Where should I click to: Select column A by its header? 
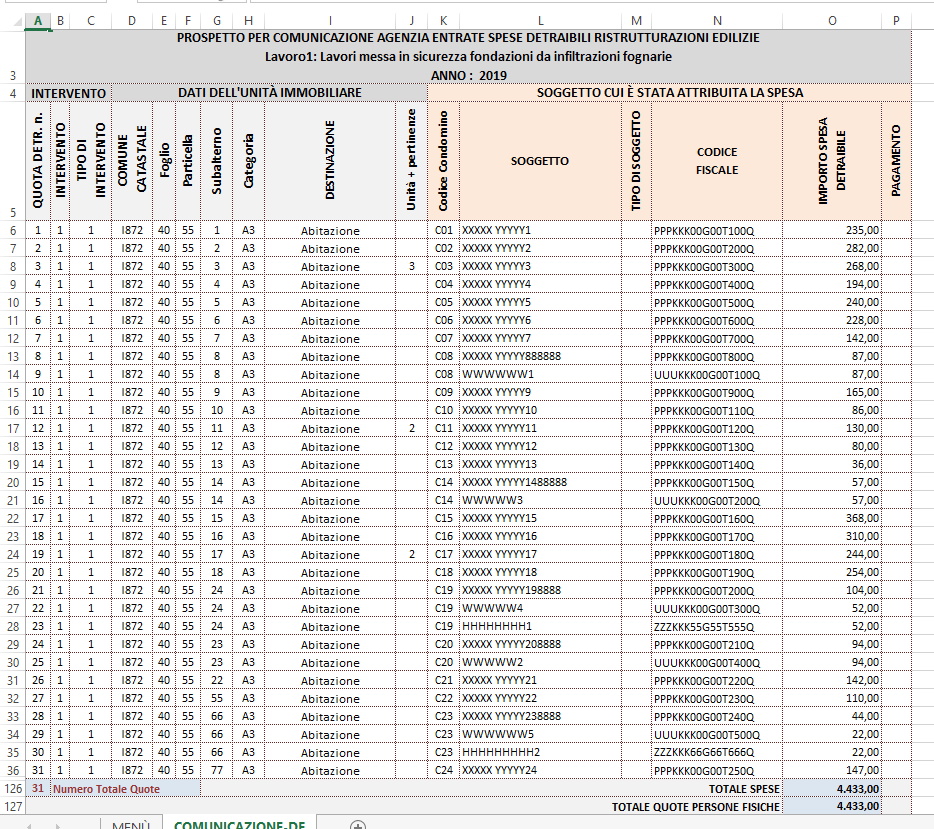click(38, 21)
